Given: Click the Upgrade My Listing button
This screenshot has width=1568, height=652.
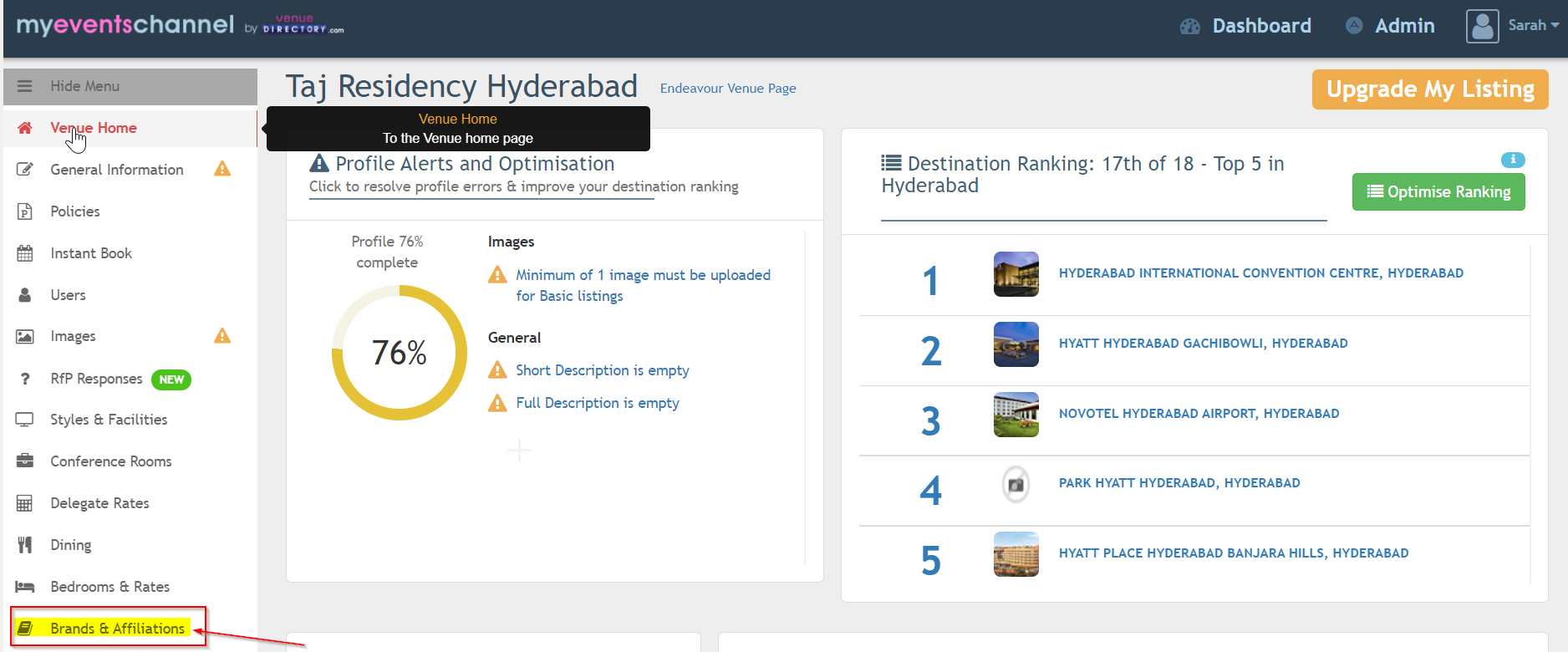Looking at the screenshot, I should (x=1430, y=89).
